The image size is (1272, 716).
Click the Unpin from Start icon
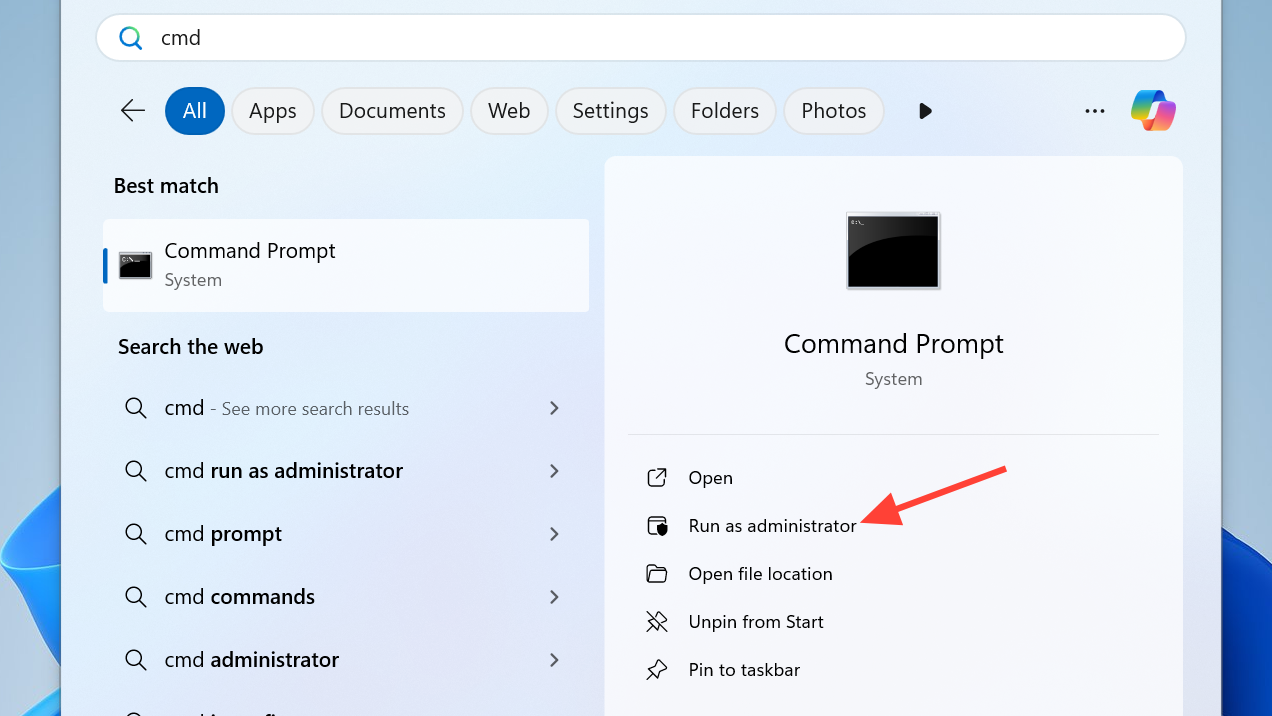click(657, 622)
